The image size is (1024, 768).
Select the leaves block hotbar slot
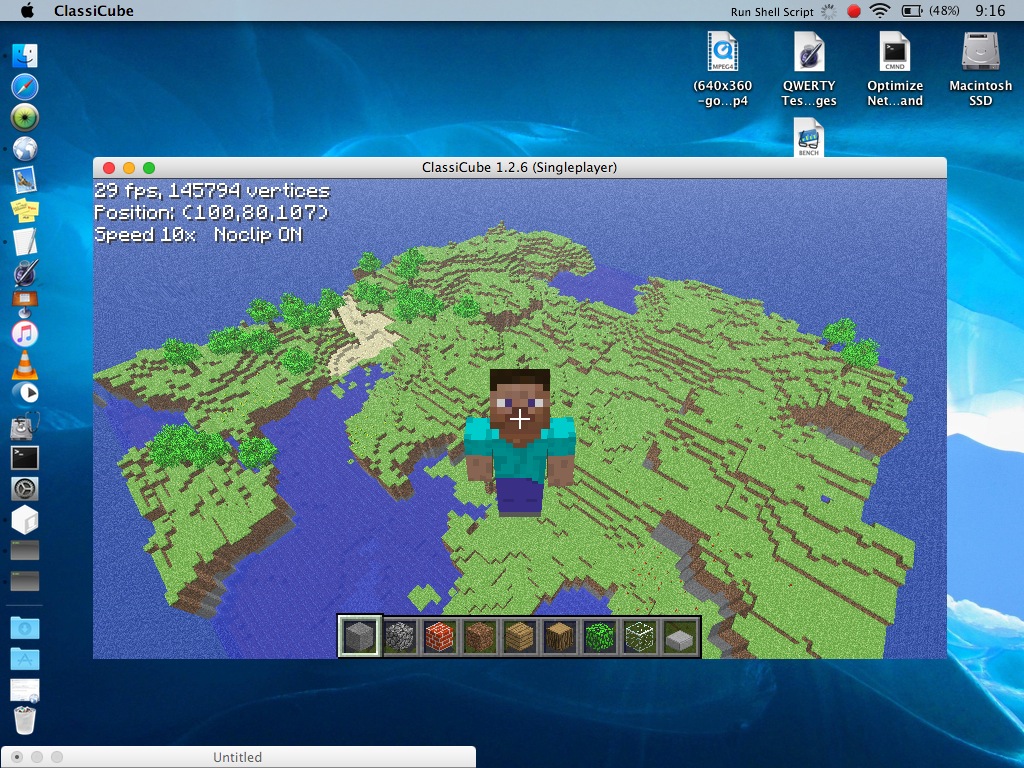[x=600, y=636]
